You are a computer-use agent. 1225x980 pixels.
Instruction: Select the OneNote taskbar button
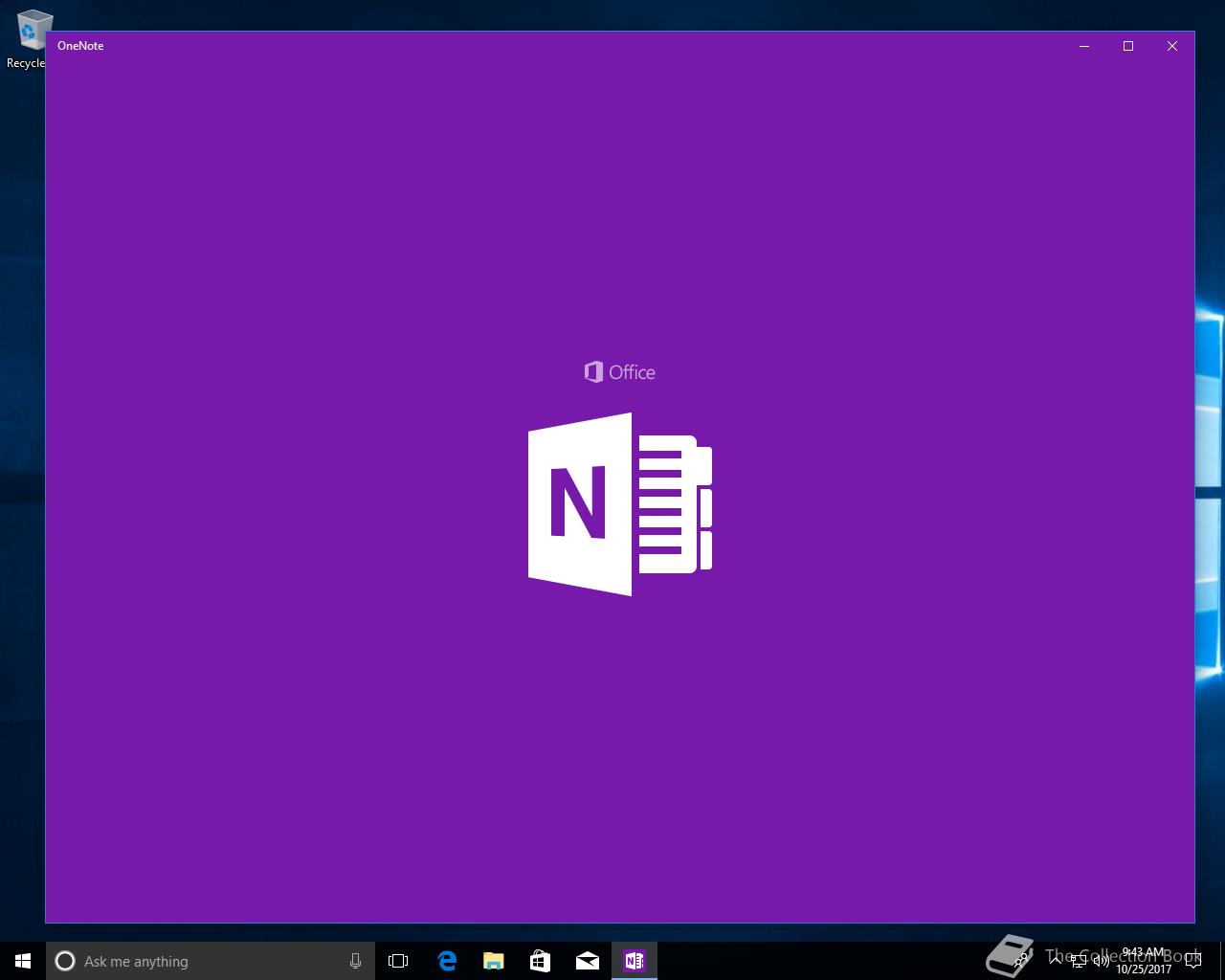pos(635,961)
